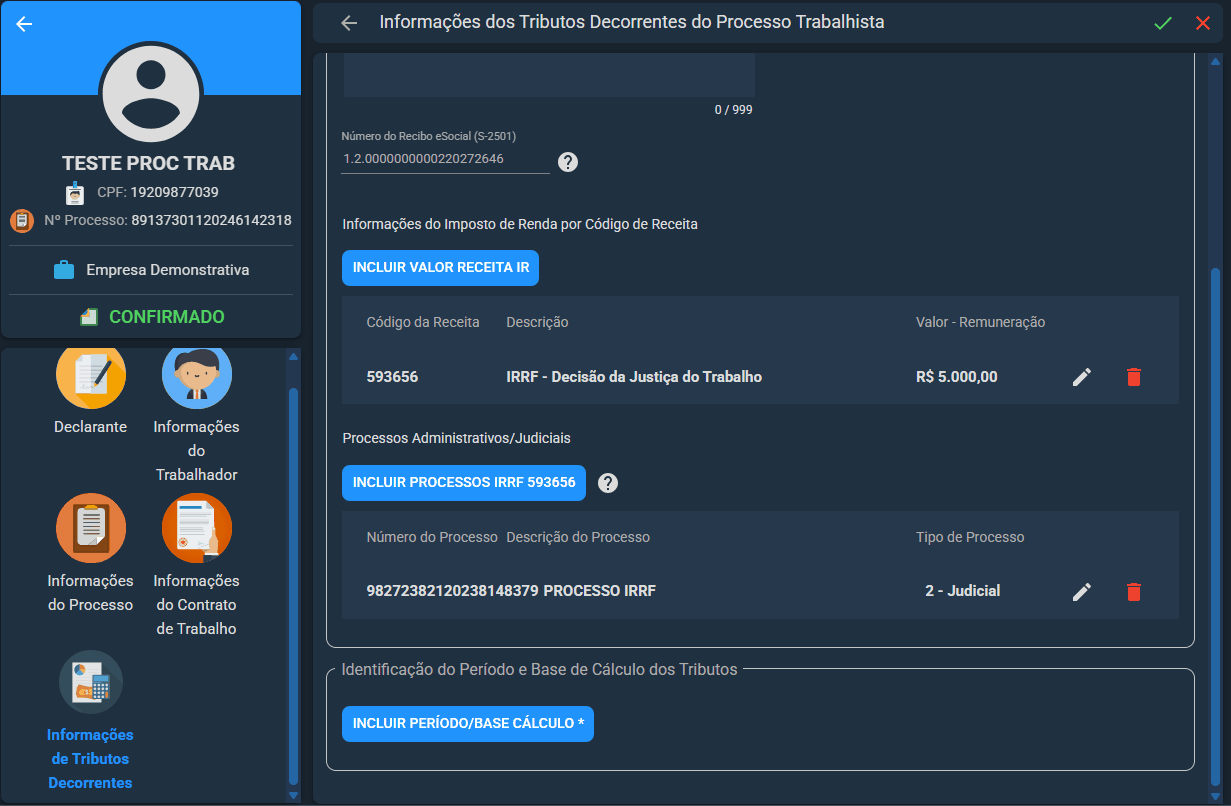The height and width of the screenshot is (806, 1231).
Task: Click the sidebar scroll up arrow
Action: [293, 356]
